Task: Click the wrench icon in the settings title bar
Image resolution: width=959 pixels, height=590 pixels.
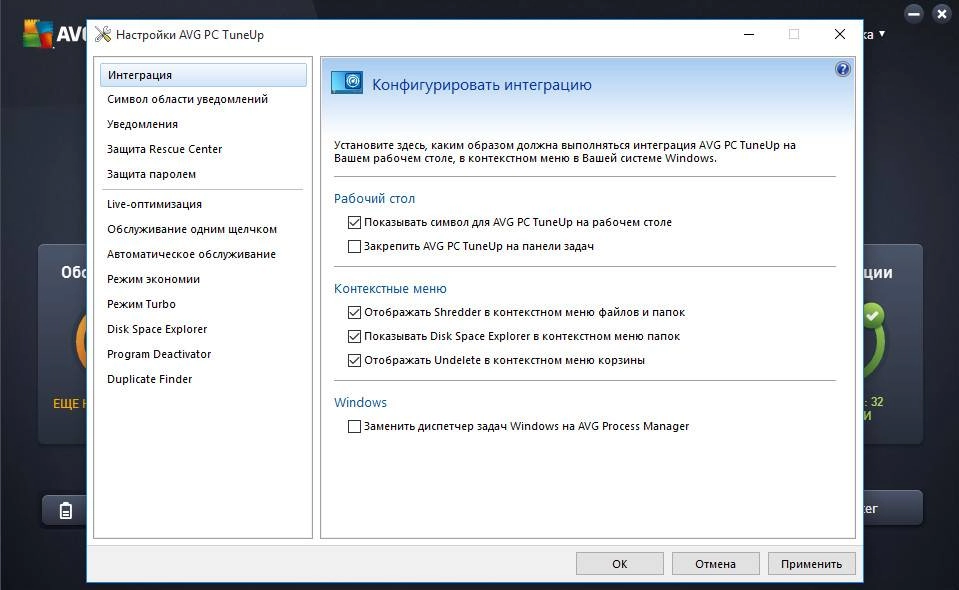Action: [103, 35]
